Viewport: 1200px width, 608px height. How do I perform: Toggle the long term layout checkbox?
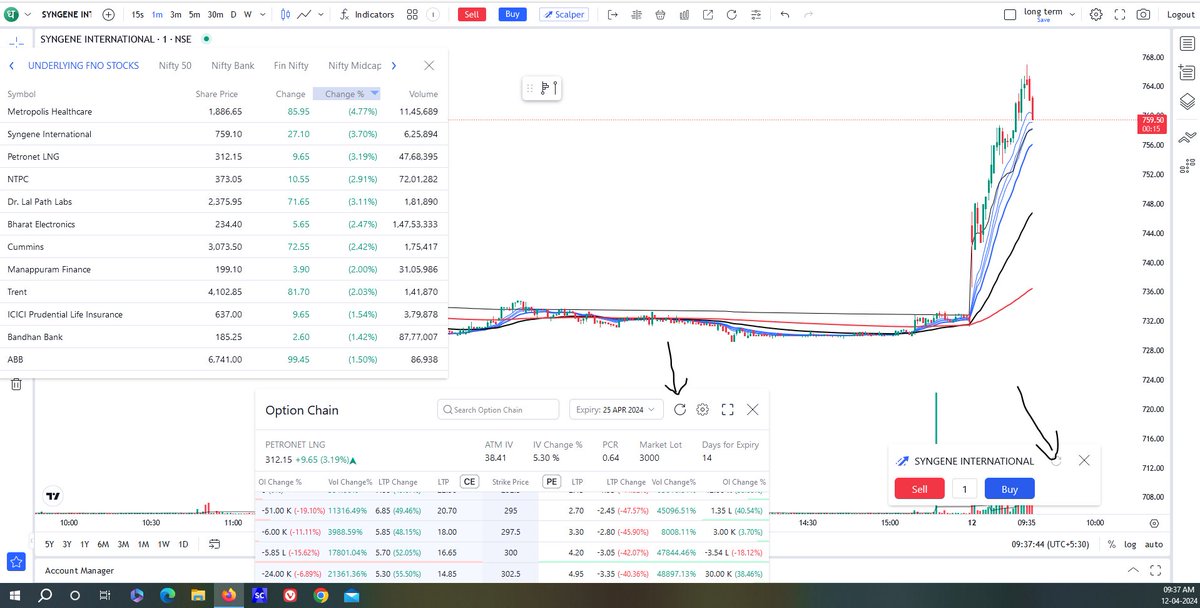tap(1010, 15)
